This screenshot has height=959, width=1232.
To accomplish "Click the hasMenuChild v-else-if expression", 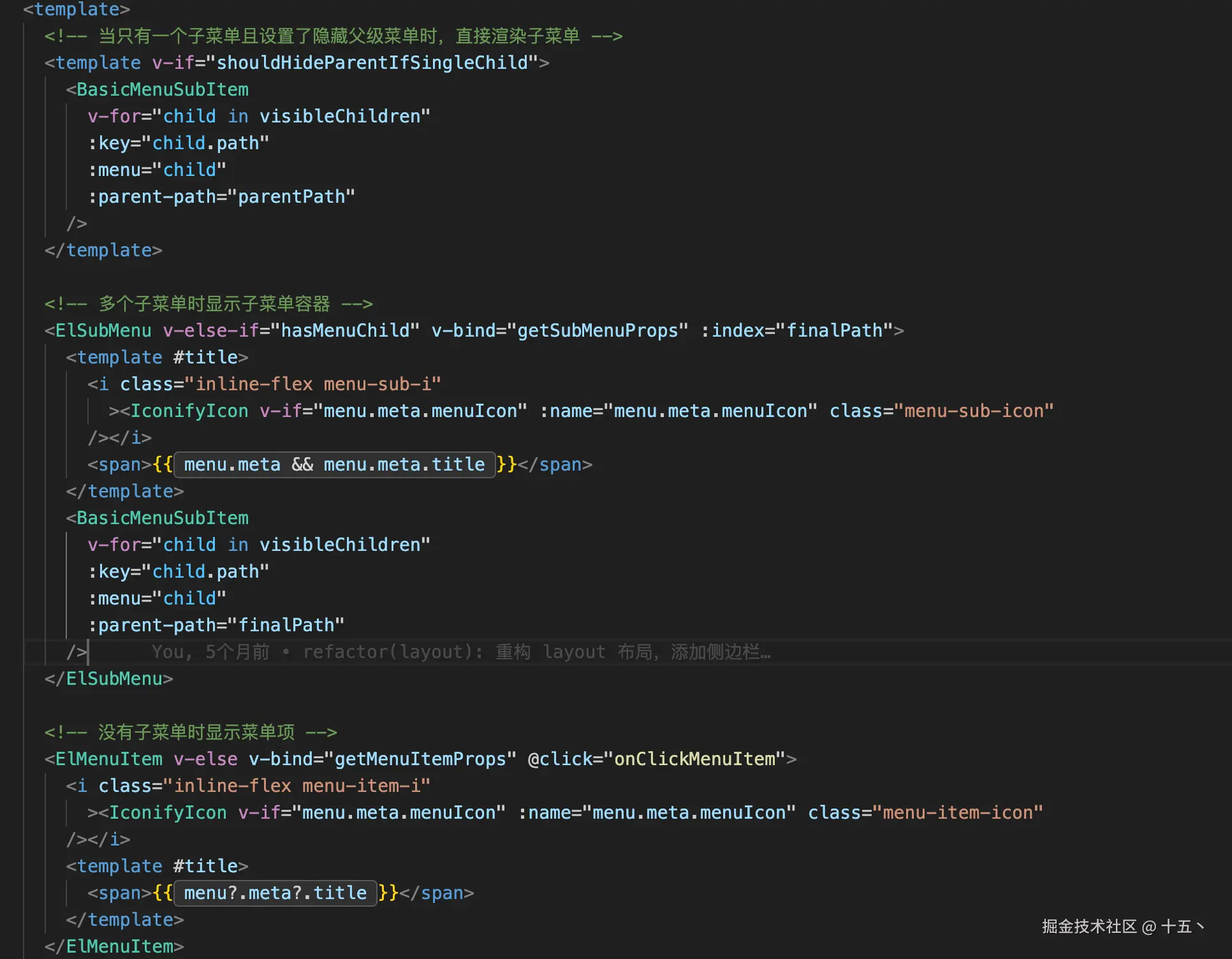I will click(x=344, y=330).
